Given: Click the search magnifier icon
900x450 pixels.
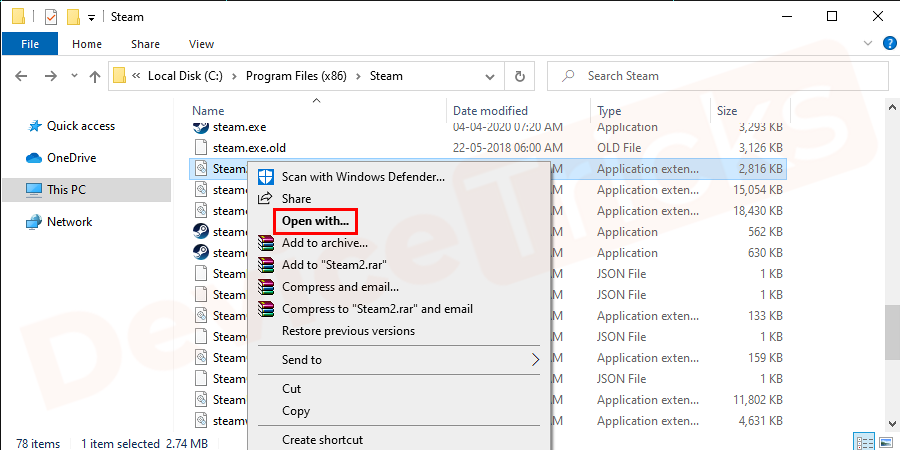Looking at the screenshot, I should [568, 76].
